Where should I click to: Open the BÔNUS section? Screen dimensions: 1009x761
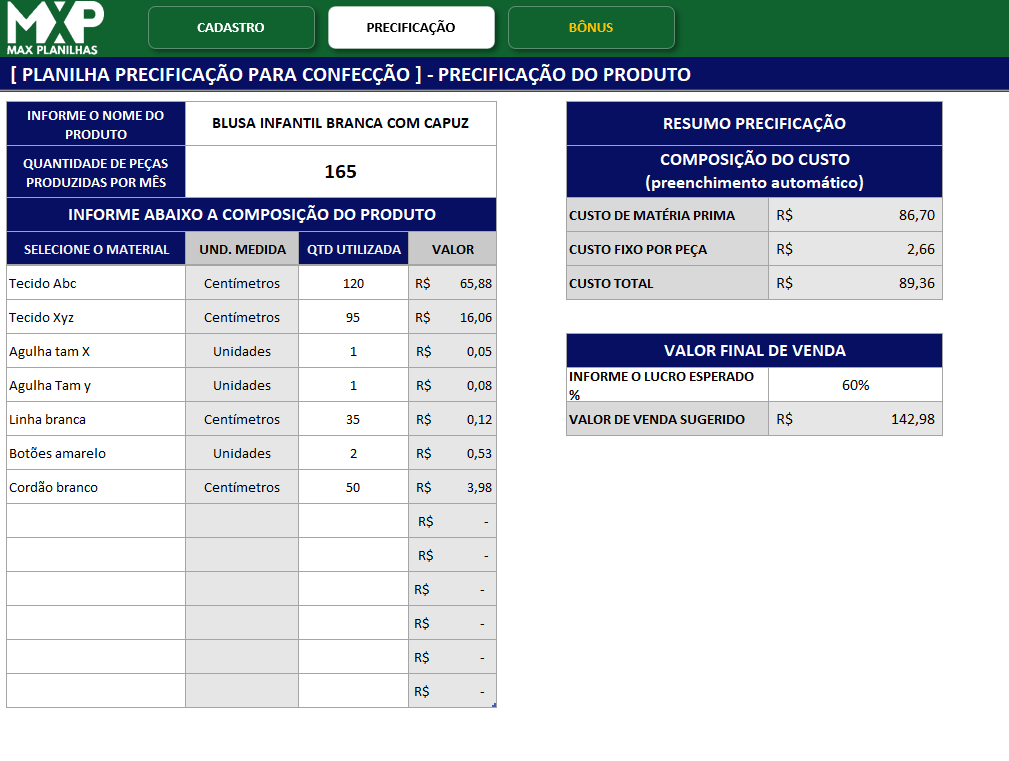[x=591, y=29]
